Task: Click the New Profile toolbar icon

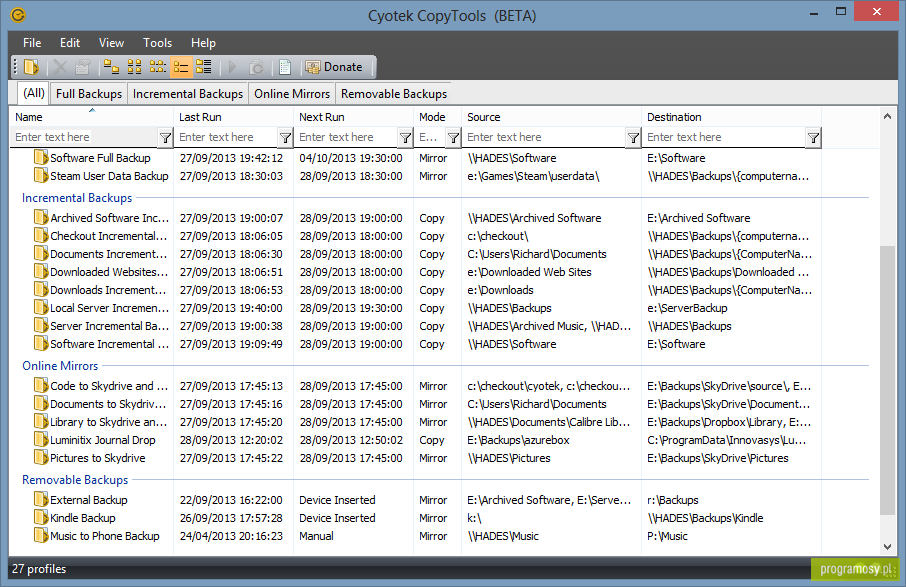Action: click(31, 67)
